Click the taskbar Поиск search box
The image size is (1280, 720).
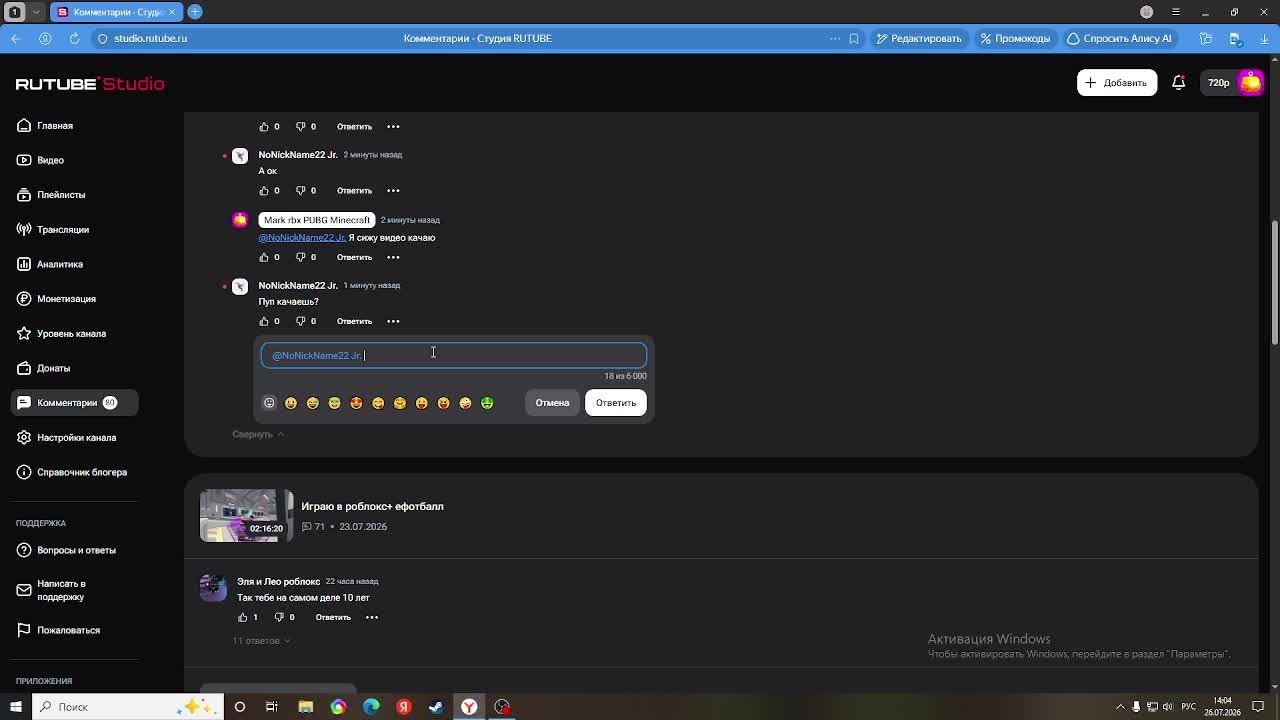(127, 707)
